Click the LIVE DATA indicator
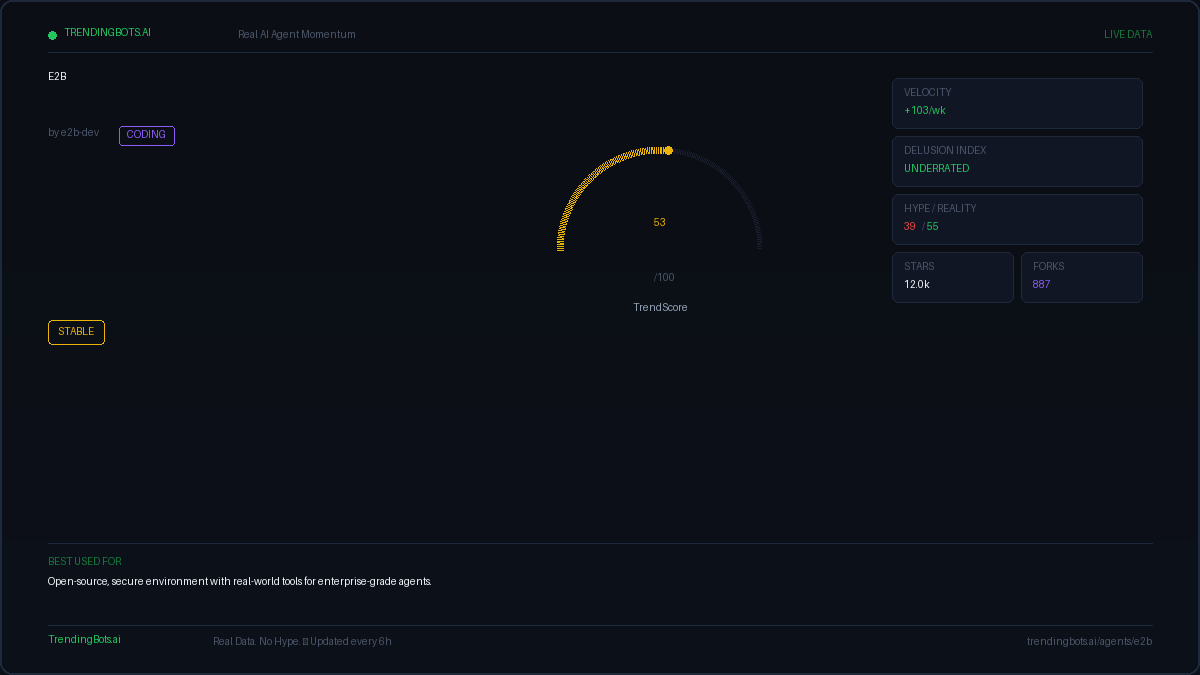The width and height of the screenshot is (1200, 675). coord(1128,35)
